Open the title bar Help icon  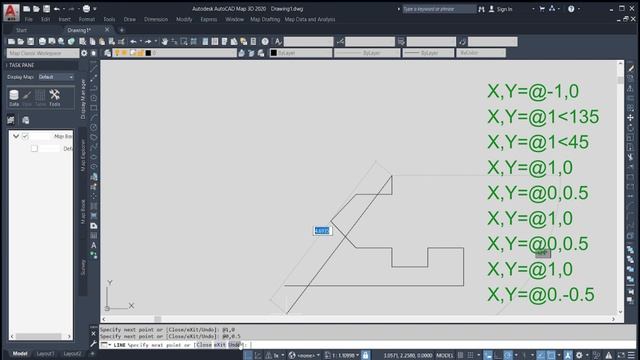tap(571, 9)
